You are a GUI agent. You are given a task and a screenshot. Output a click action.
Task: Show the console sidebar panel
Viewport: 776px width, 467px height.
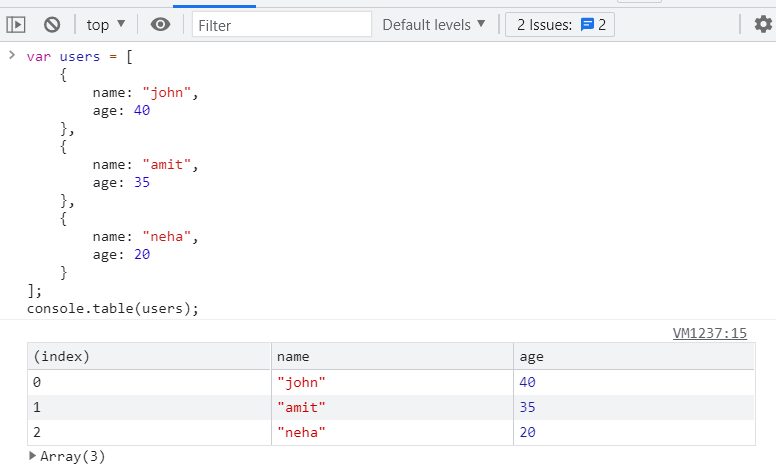click(16, 24)
